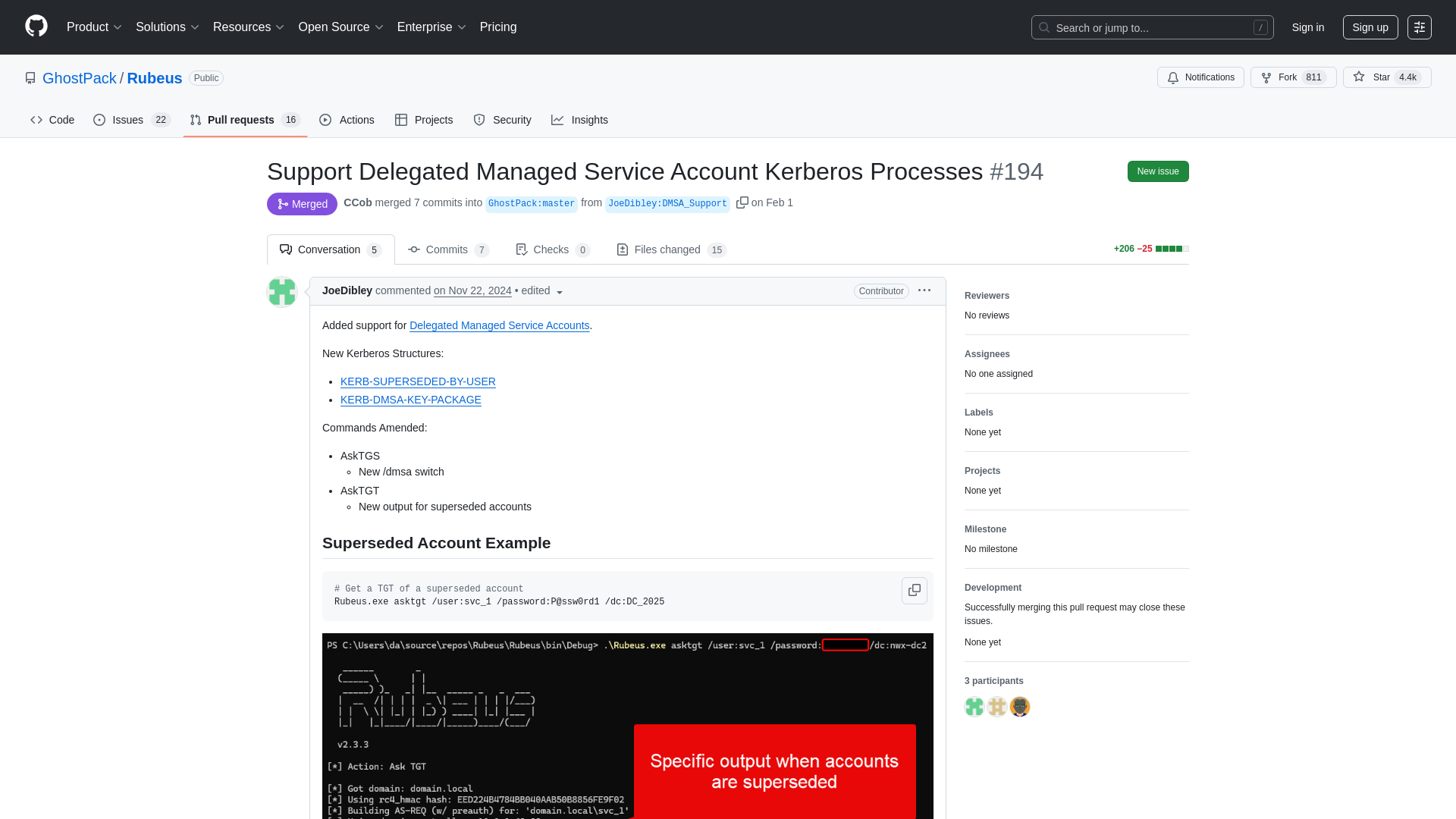This screenshot has height=819, width=1456.
Task: Open the Insights tab
Action: click(x=579, y=120)
